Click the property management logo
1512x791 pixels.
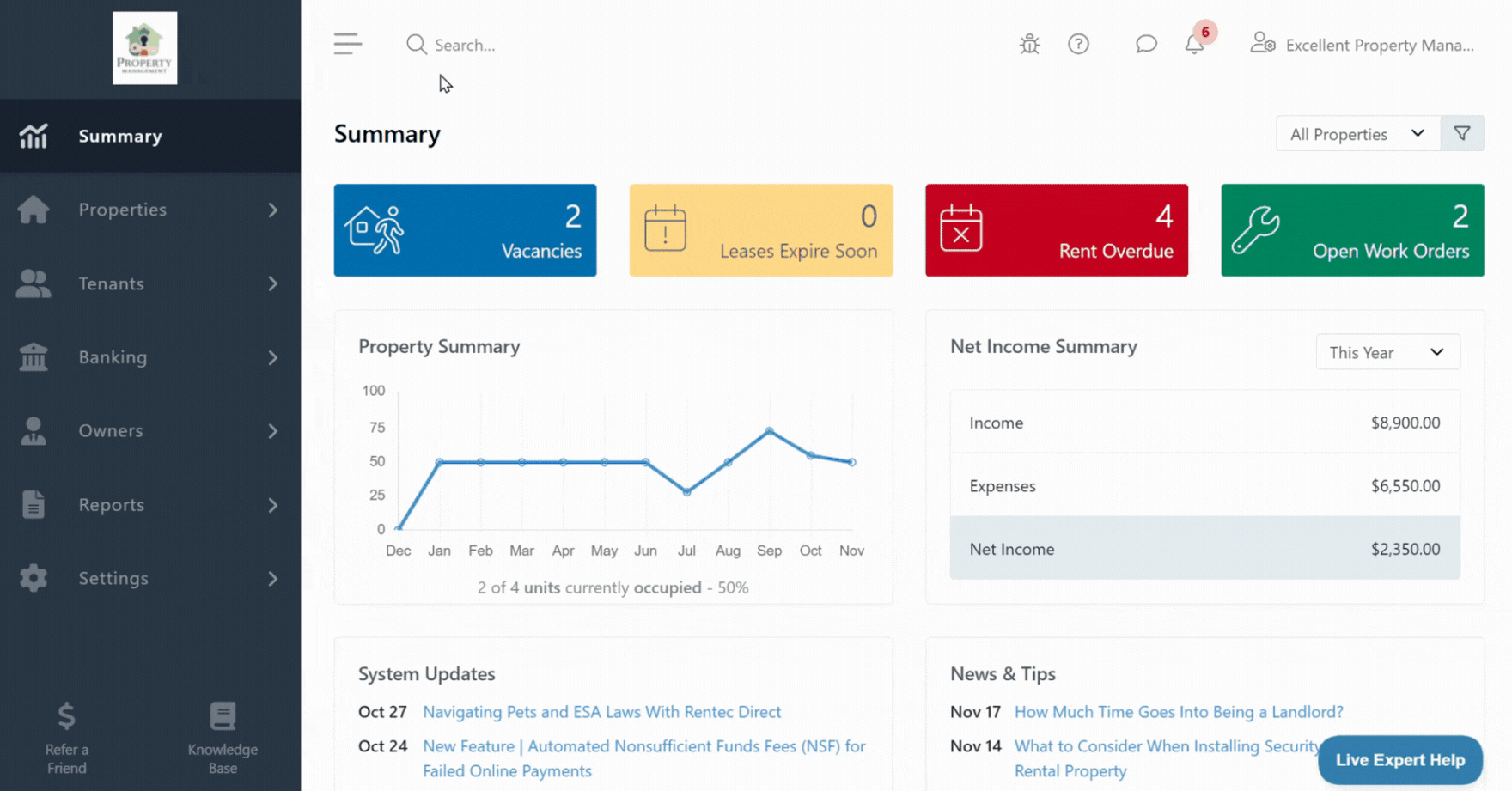[x=144, y=48]
